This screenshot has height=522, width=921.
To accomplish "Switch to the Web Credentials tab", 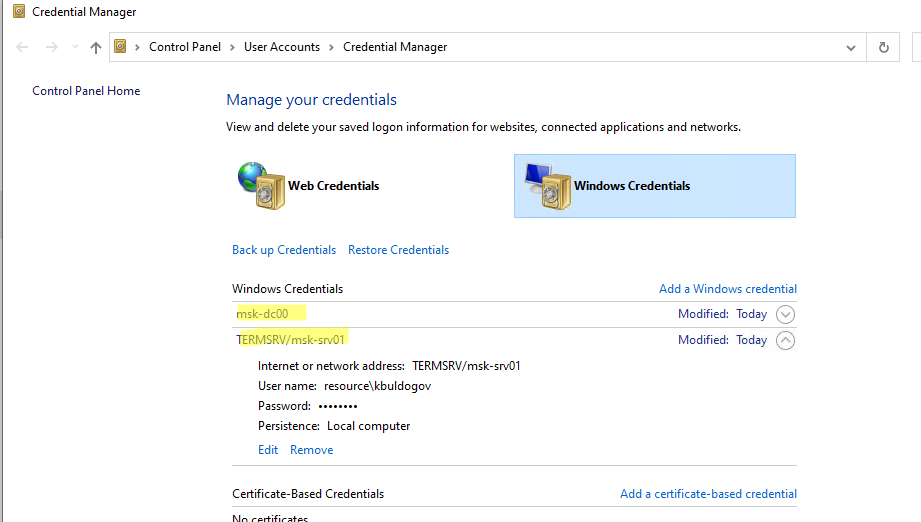I will (333, 186).
